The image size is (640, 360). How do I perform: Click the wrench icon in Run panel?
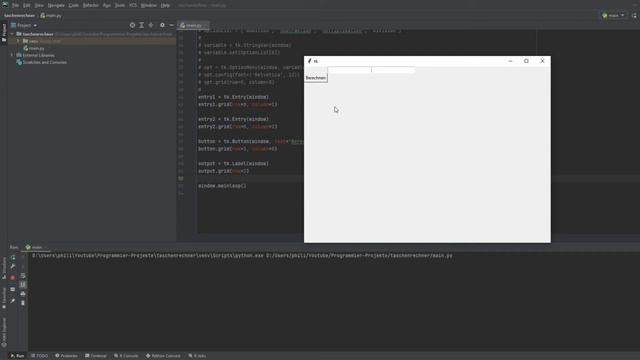point(13,267)
